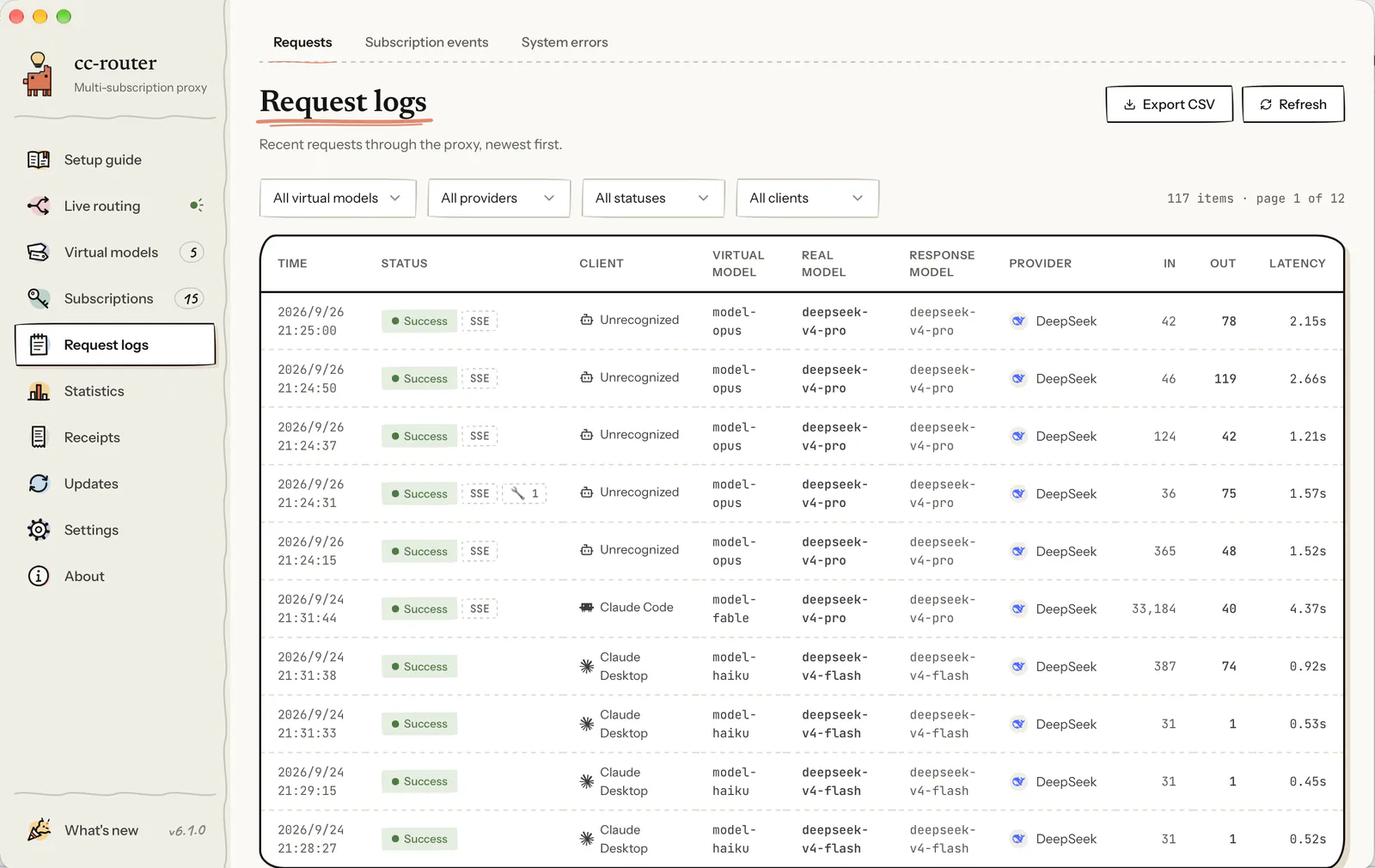
Task: Click DeepSeek provider logo in 21:25:00 row
Action: coord(1018,321)
